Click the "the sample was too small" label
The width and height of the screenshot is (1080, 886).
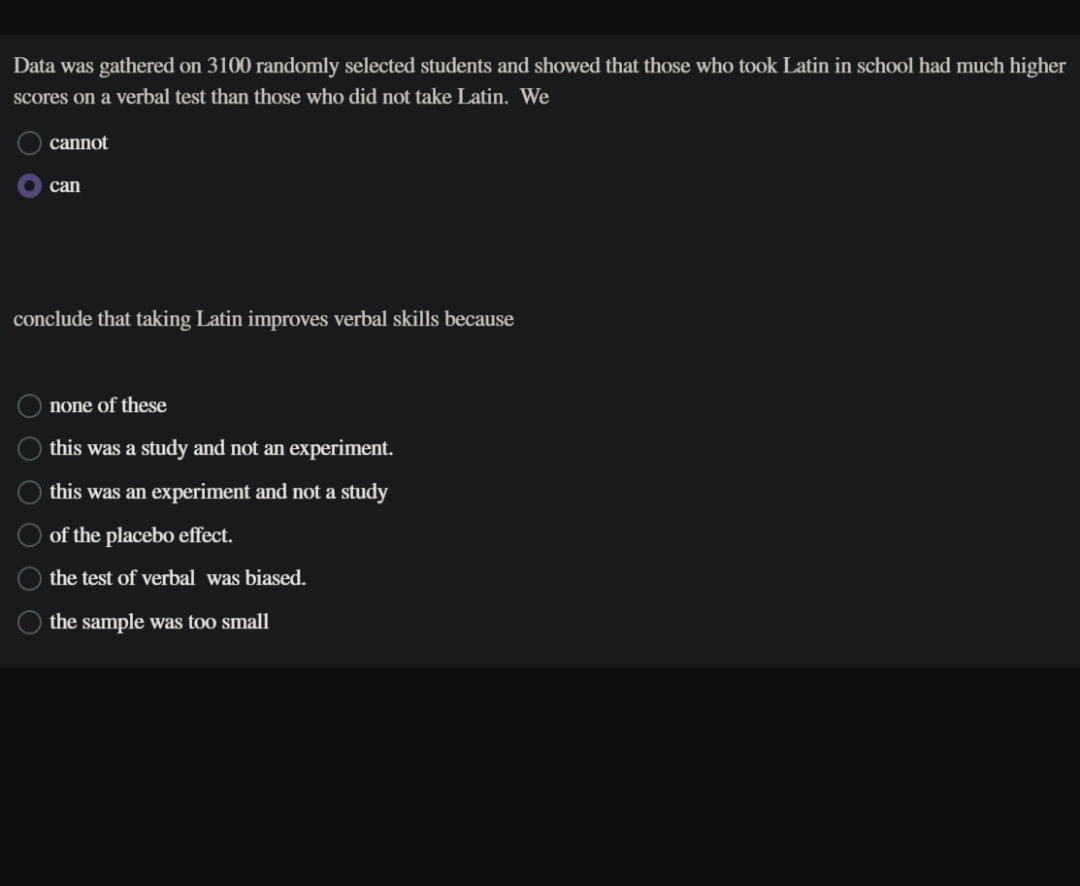[160, 621]
